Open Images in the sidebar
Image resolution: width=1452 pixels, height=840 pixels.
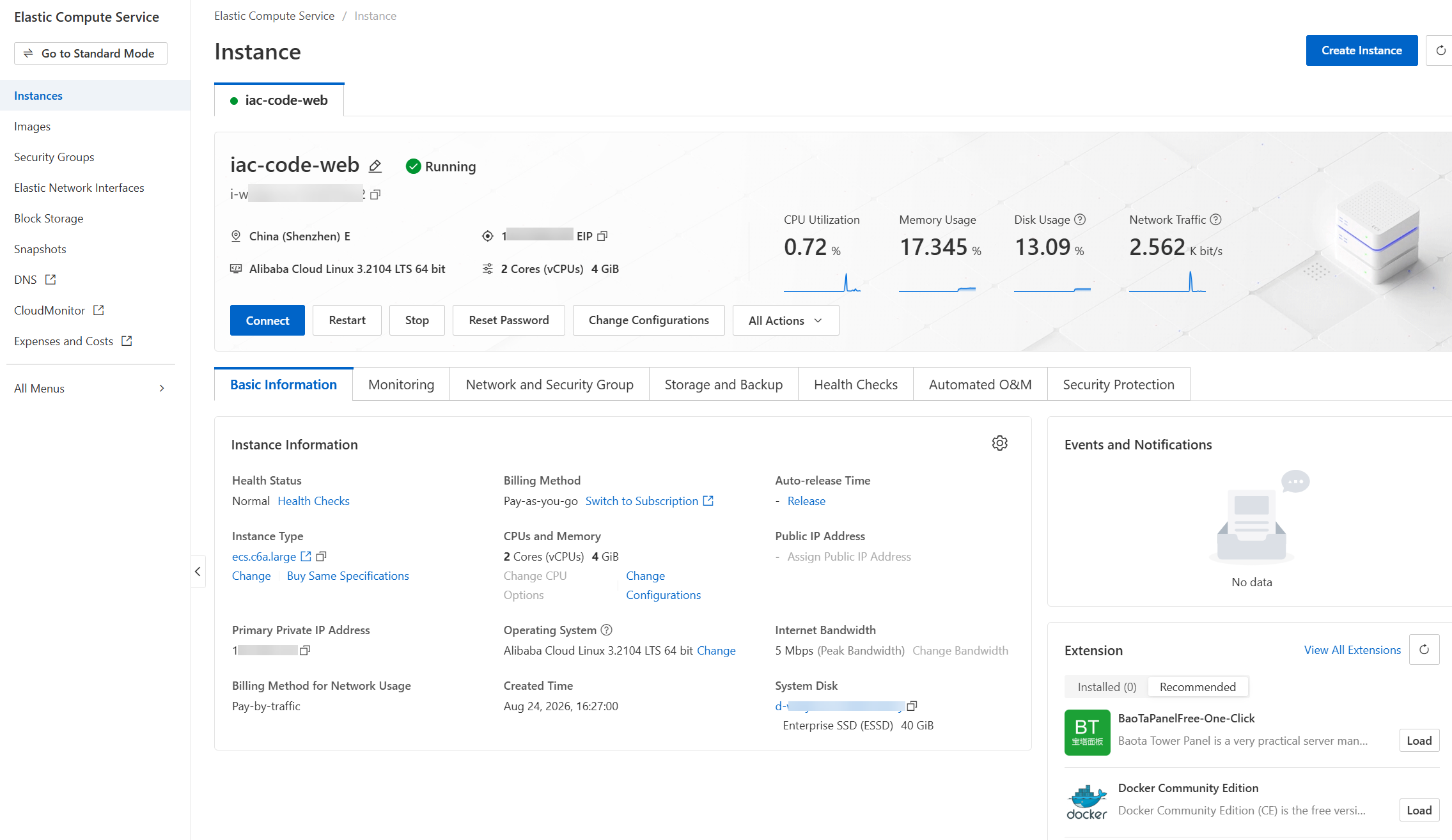tap(95, 127)
